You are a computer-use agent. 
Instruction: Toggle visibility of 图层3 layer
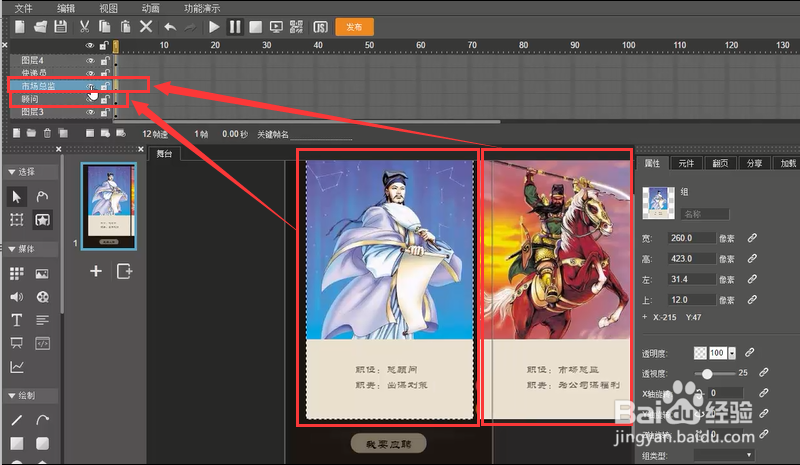point(90,112)
